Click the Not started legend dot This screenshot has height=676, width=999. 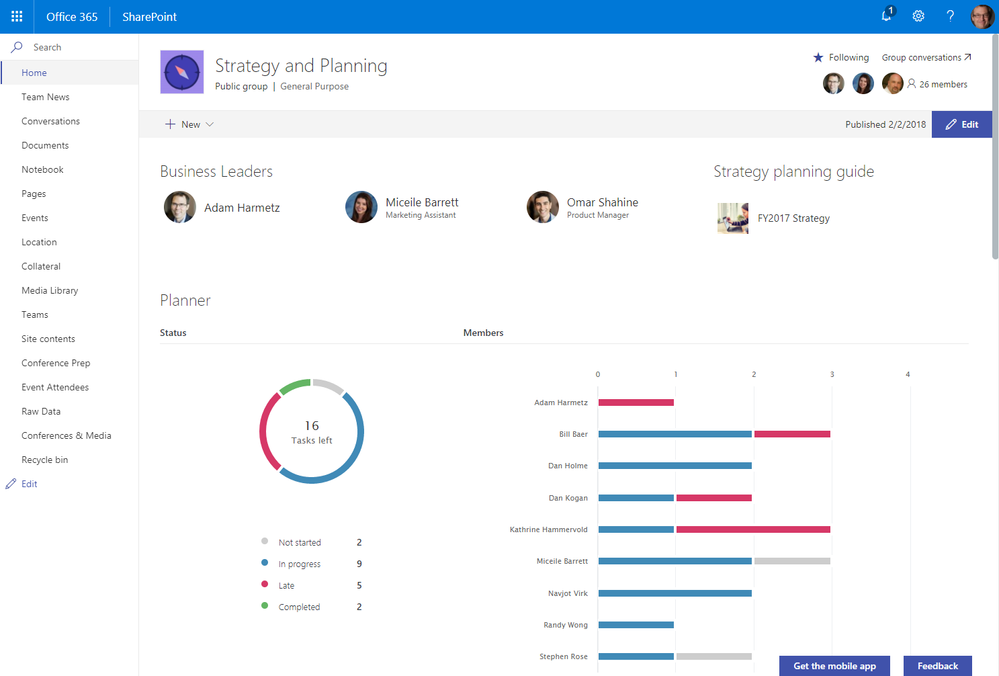click(x=264, y=541)
